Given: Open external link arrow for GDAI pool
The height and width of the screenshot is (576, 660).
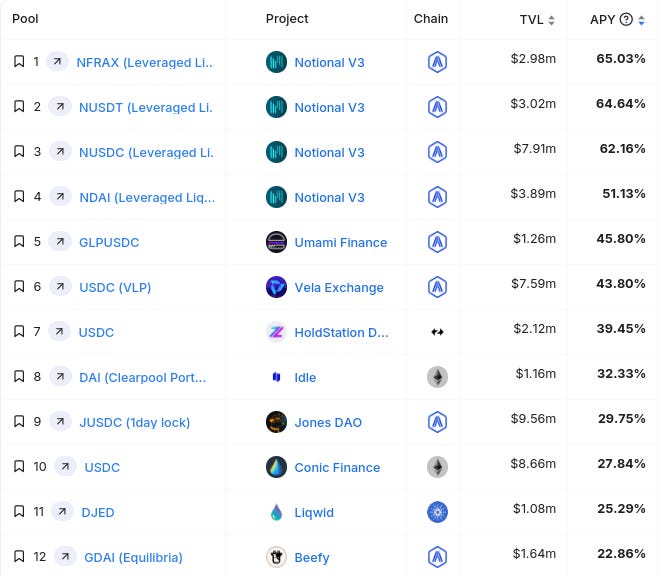Looking at the screenshot, I should pos(65,557).
